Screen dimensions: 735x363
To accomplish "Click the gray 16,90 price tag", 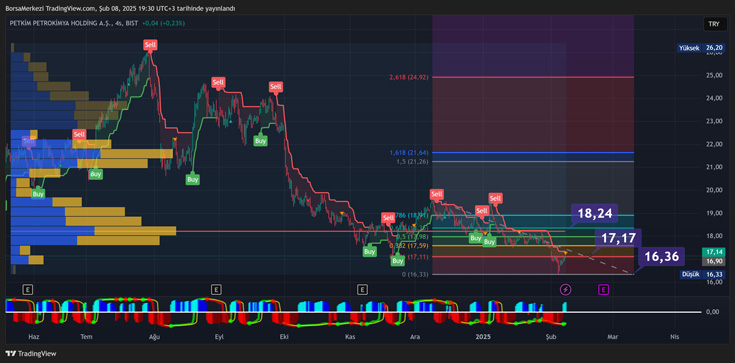I will click(713, 261).
